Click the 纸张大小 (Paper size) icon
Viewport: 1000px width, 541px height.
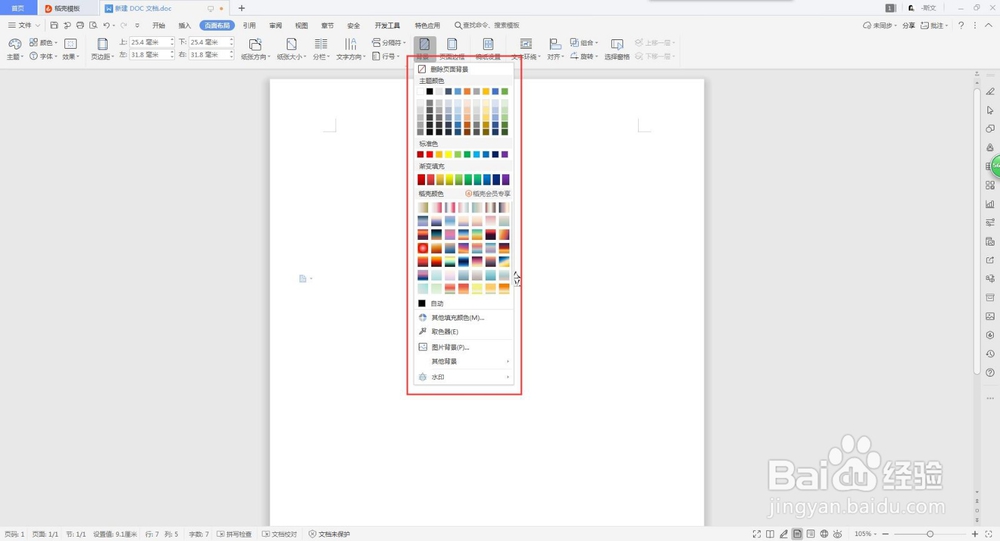pos(291,44)
